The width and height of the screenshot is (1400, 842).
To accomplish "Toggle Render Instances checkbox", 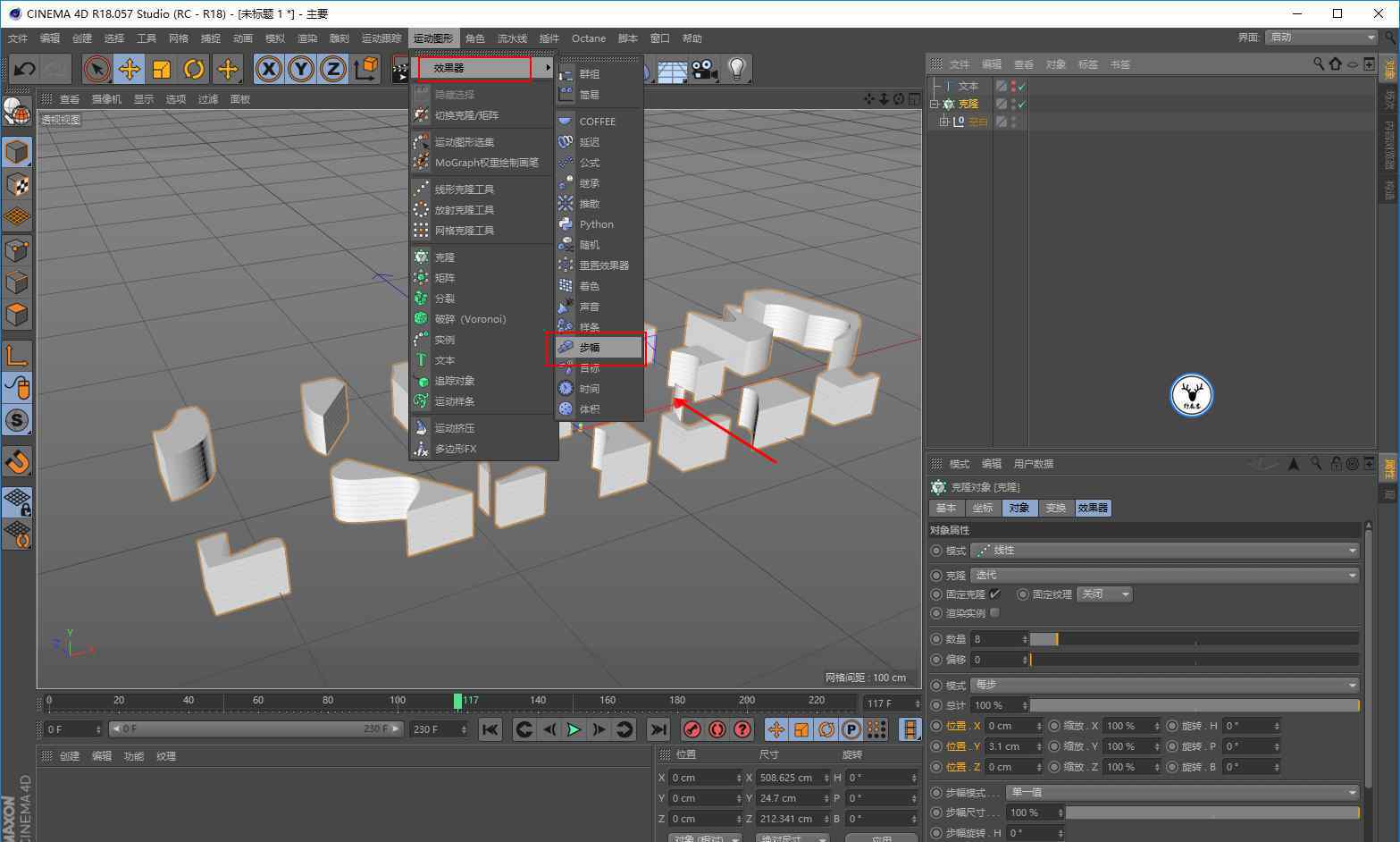I will (994, 612).
